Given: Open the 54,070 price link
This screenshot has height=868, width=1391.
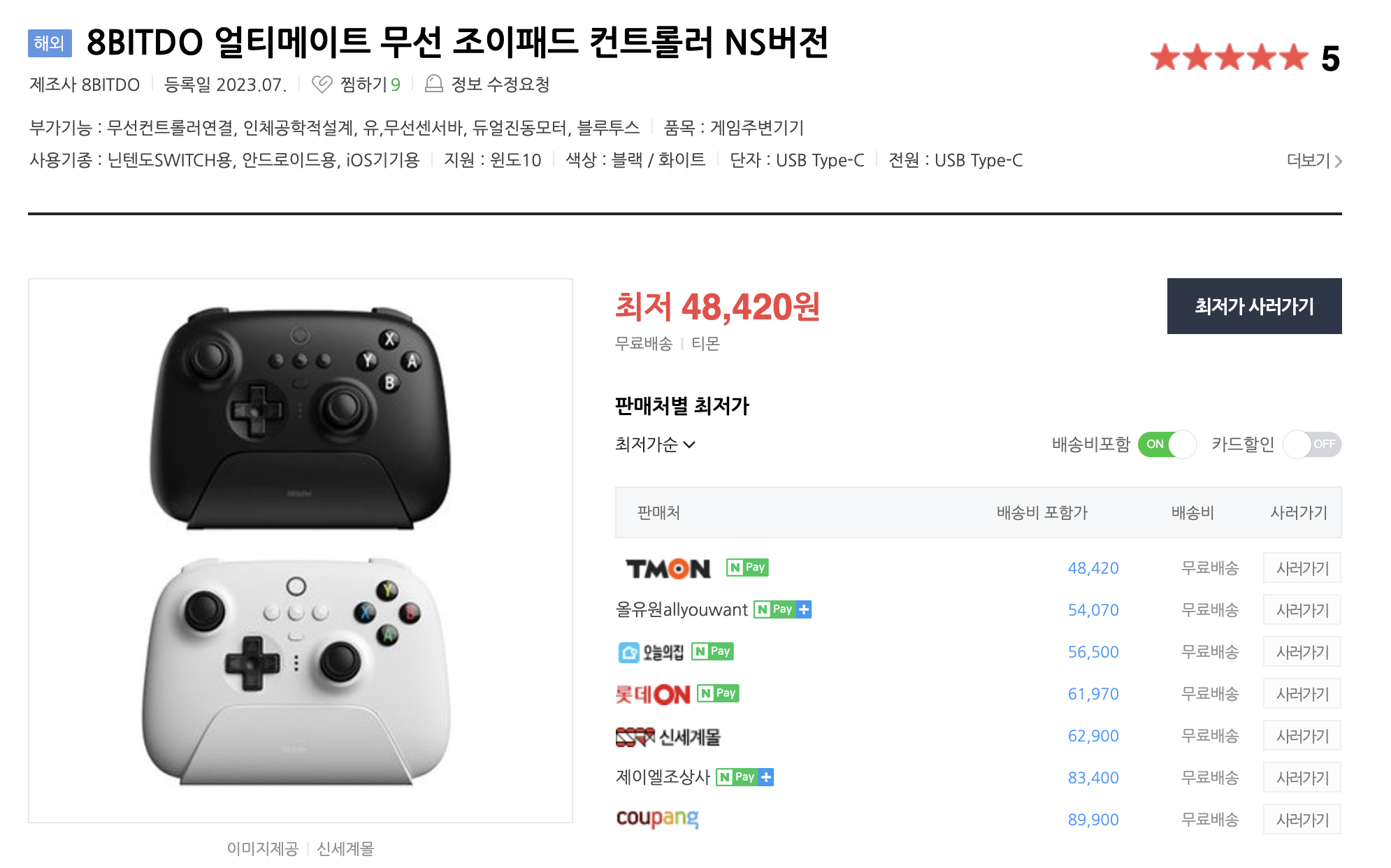Looking at the screenshot, I should coord(1093,610).
